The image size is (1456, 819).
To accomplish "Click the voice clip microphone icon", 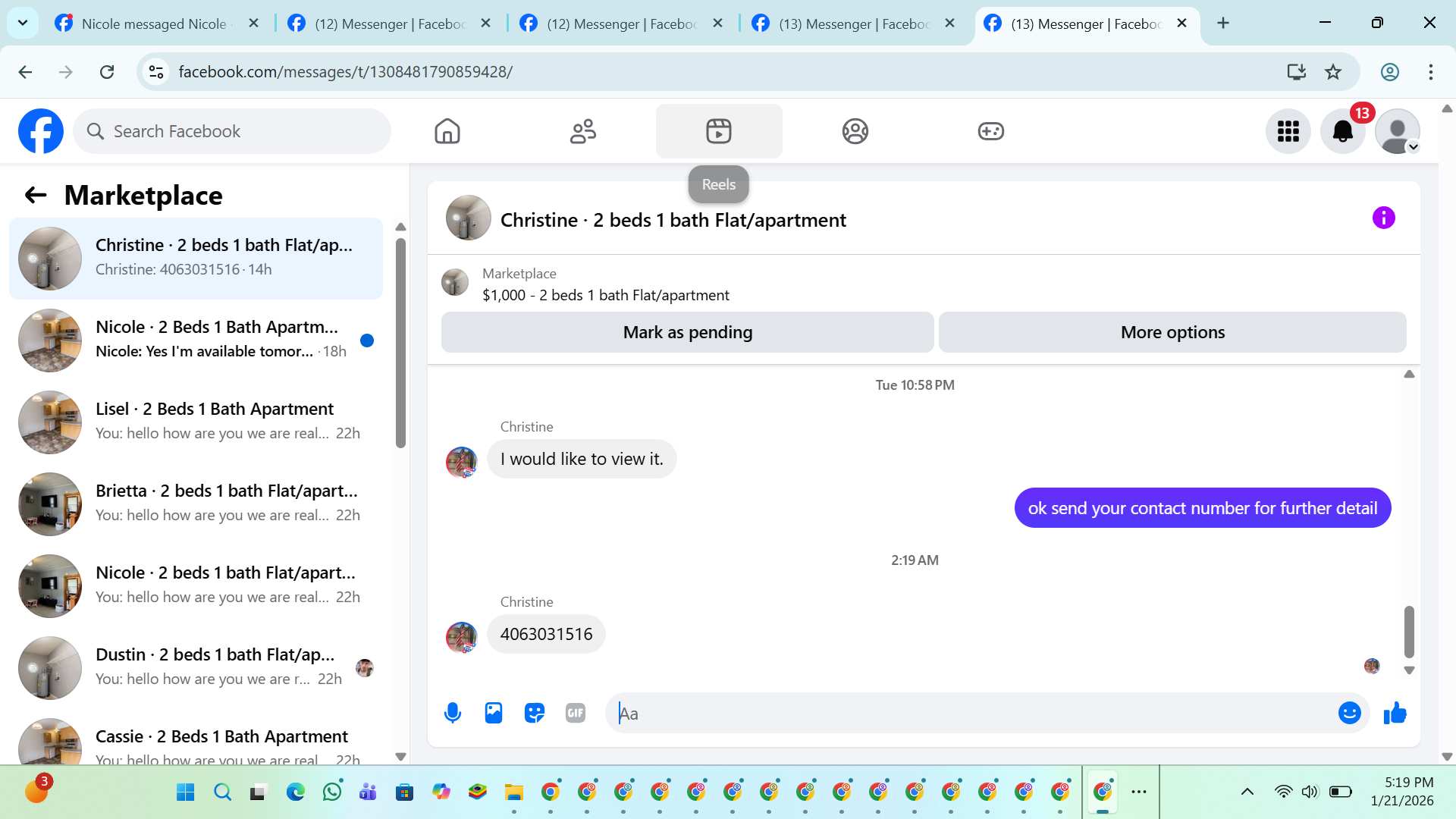I will pos(453,713).
